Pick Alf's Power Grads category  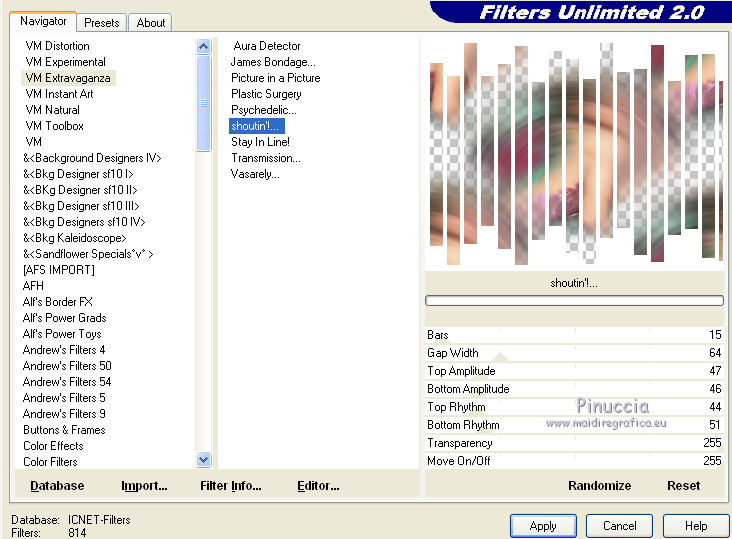coord(64,318)
